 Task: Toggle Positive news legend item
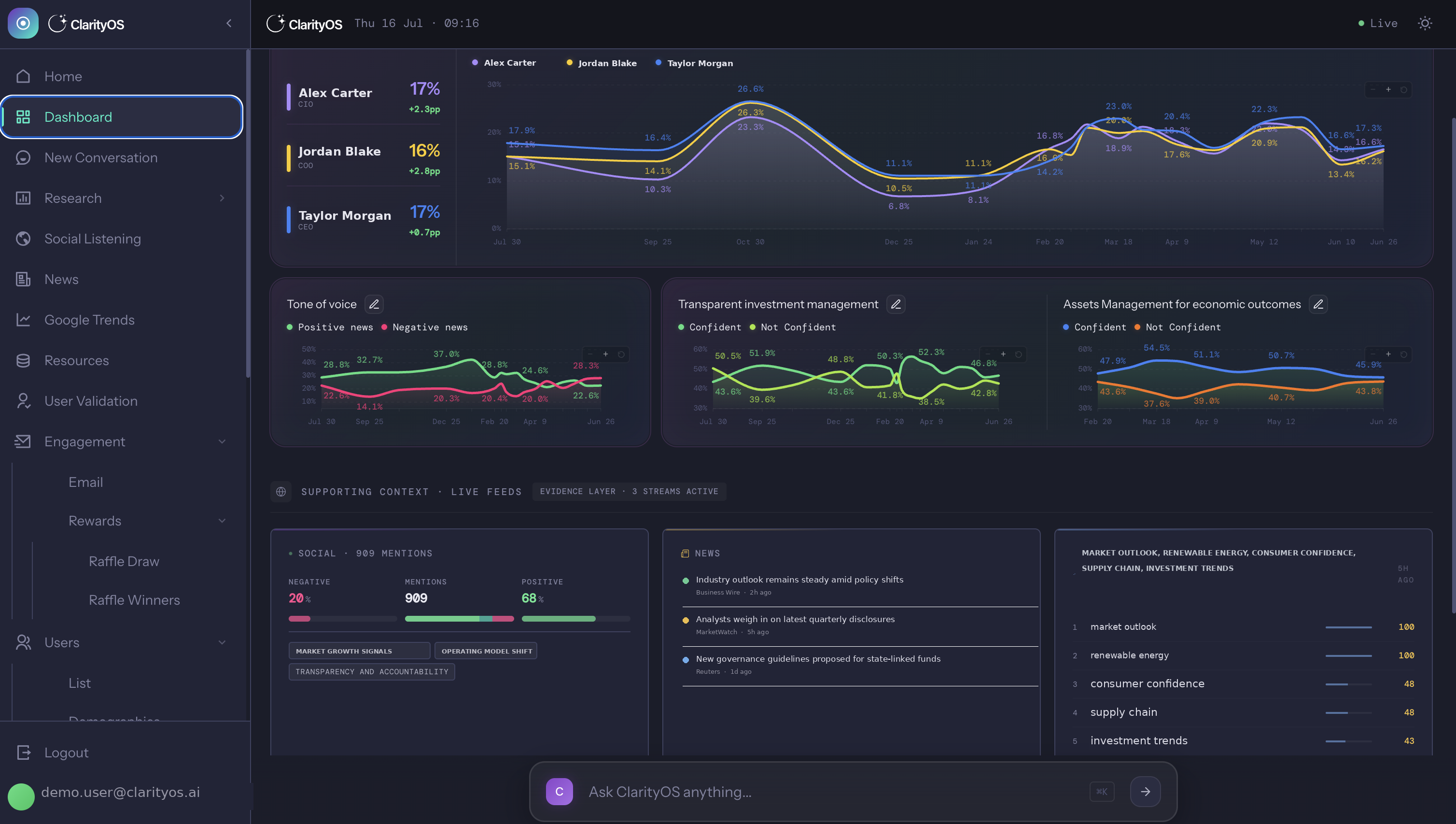tap(330, 327)
